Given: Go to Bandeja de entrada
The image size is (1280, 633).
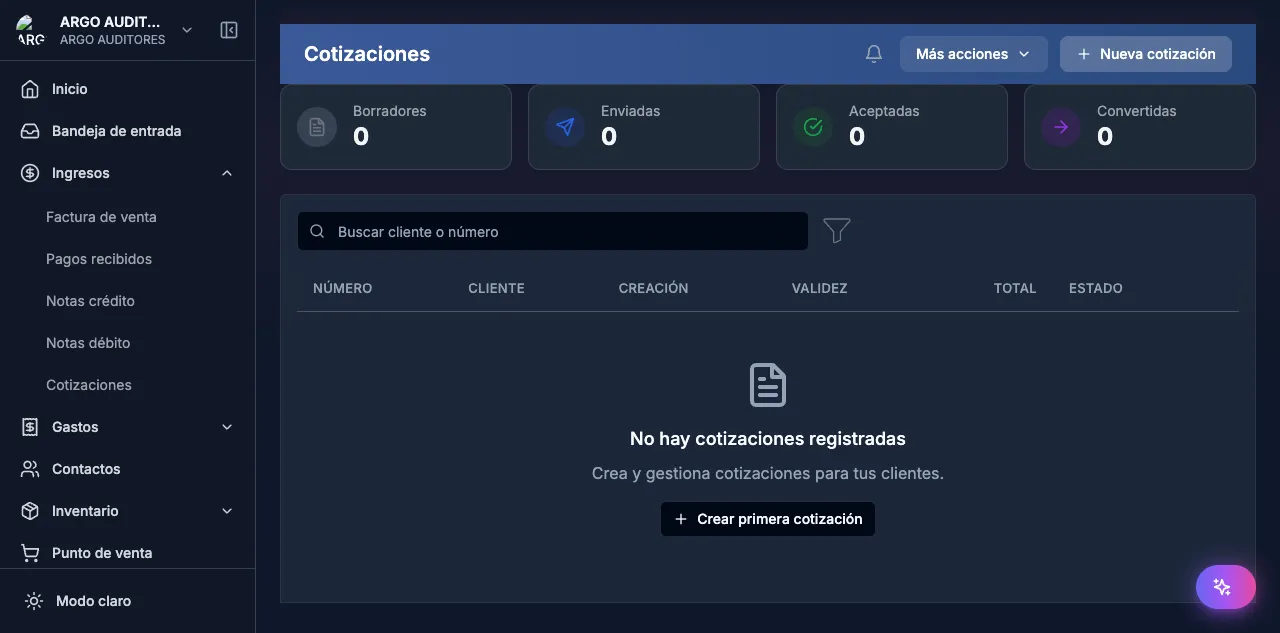Looking at the screenshot, I should click(x=115, y=130).
